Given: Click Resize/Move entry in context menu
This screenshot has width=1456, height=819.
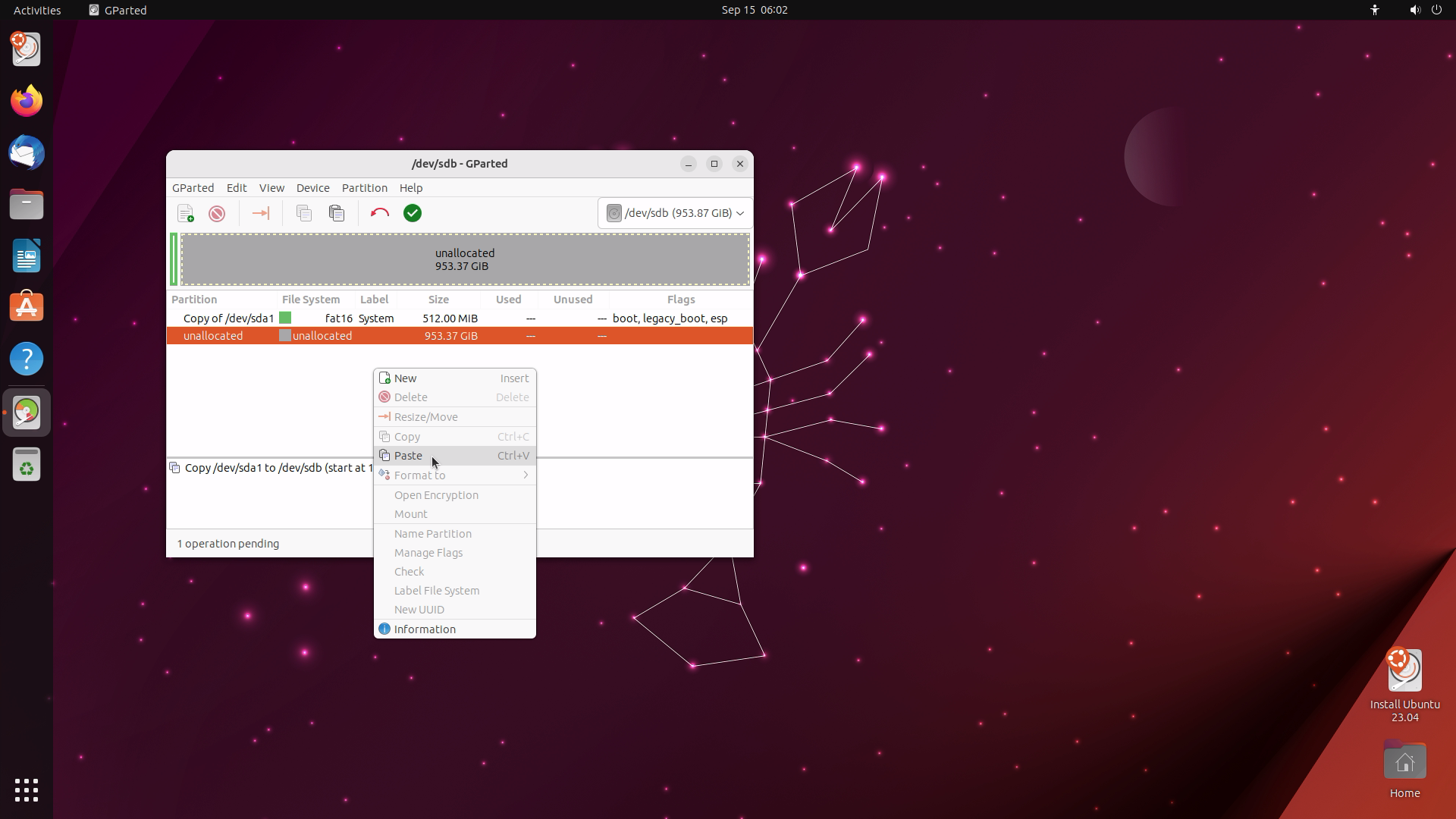Looking at the screenshot, I should pyautogui.click(x=455, y=417).
